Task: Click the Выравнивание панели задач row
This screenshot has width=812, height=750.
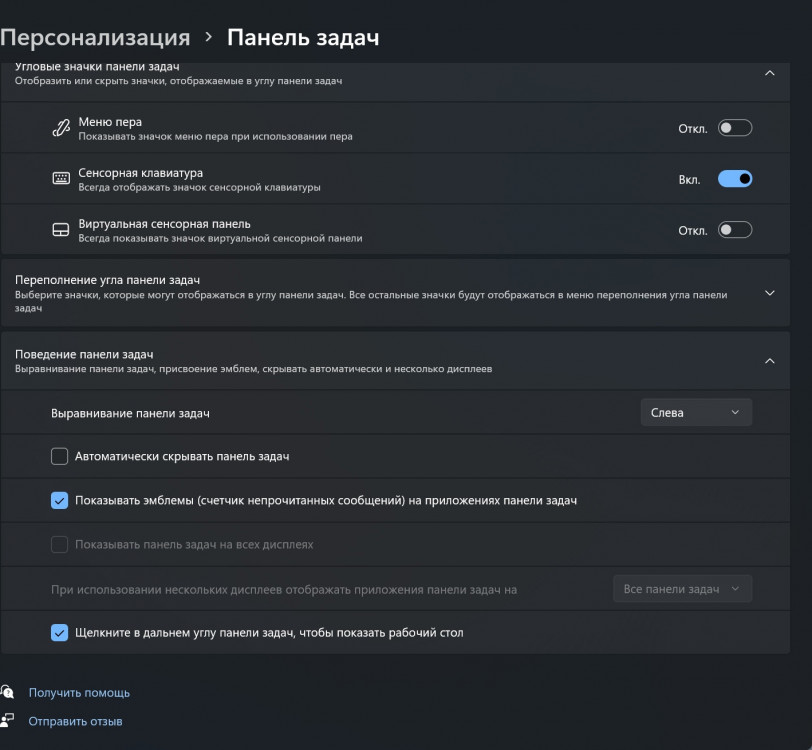Action: [x=300, y=413]
